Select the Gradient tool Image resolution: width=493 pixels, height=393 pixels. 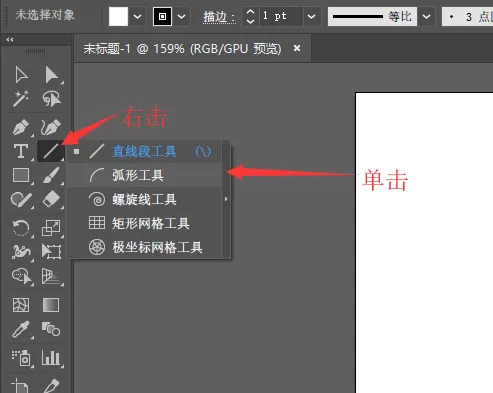click(51, 305)
